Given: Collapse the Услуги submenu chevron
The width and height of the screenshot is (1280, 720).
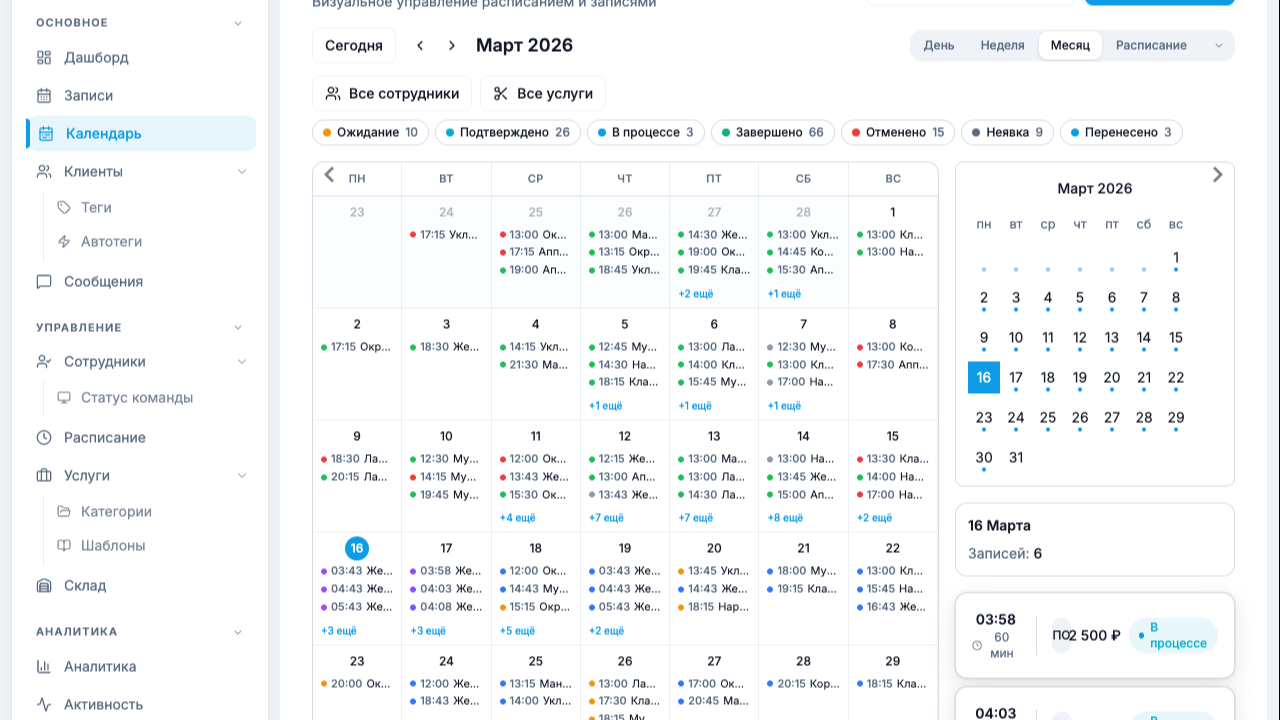Looking at the screenshot, I should pos(241,476).
